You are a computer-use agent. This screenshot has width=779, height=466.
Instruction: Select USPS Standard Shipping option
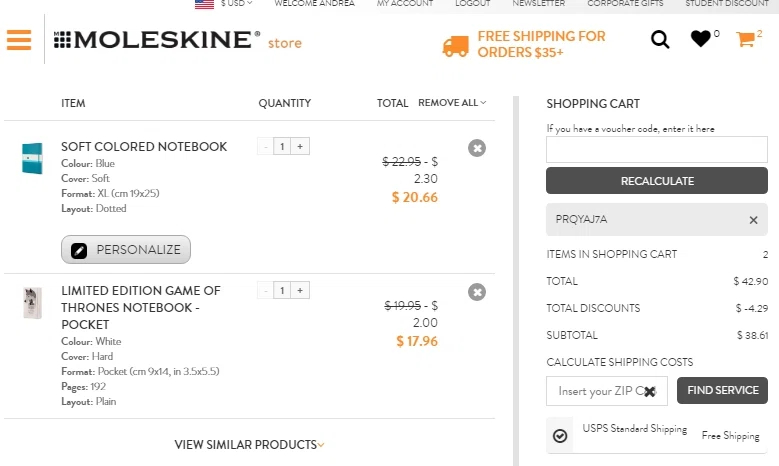(560, 436)
